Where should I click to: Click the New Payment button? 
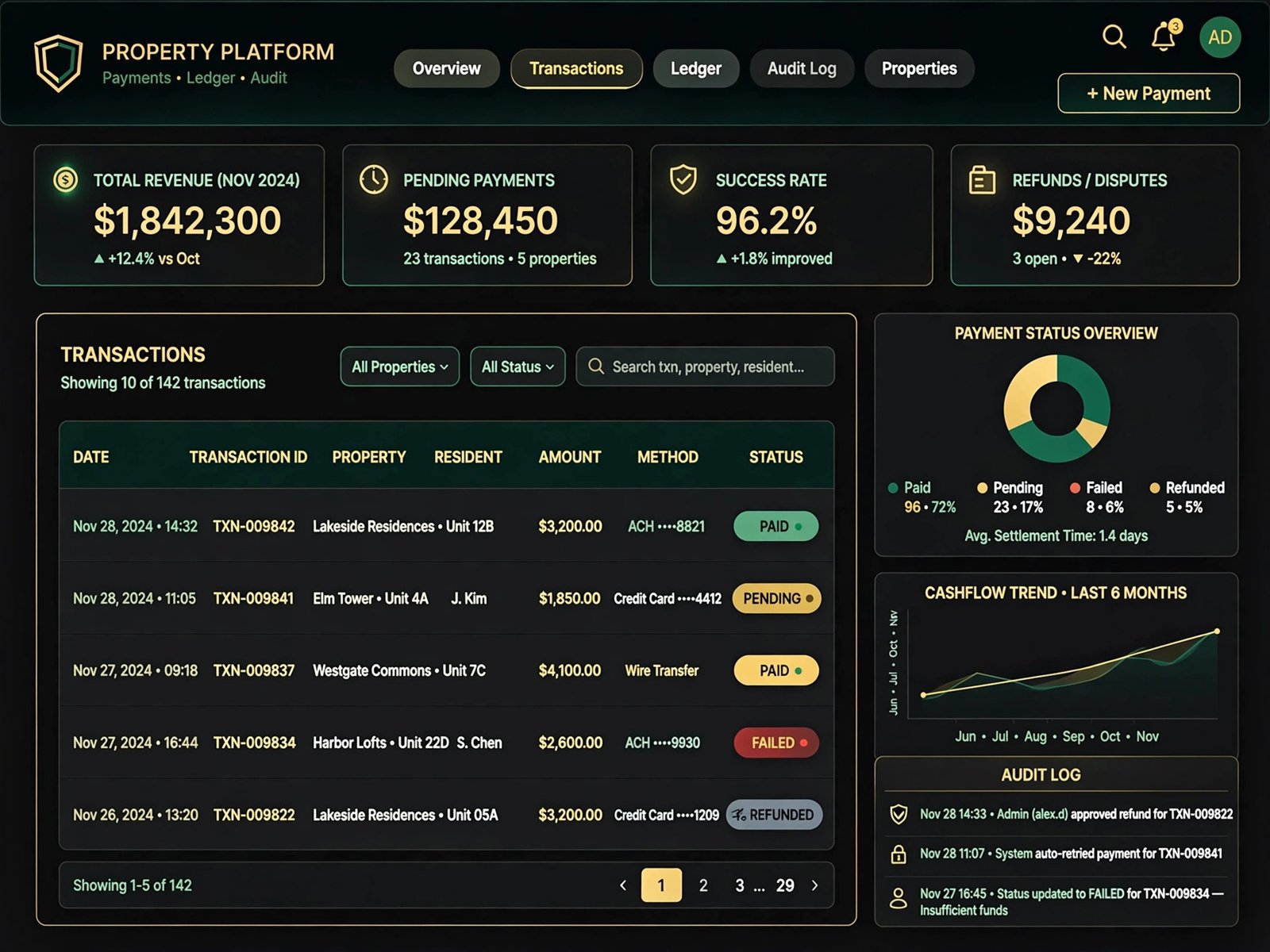coord(1149,94)
